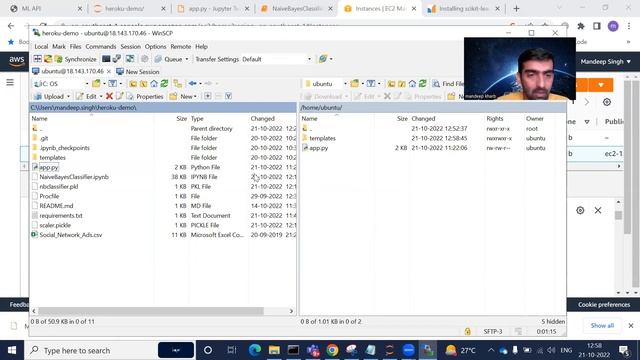Select requirements.txt file

click(x=61, y=216)
